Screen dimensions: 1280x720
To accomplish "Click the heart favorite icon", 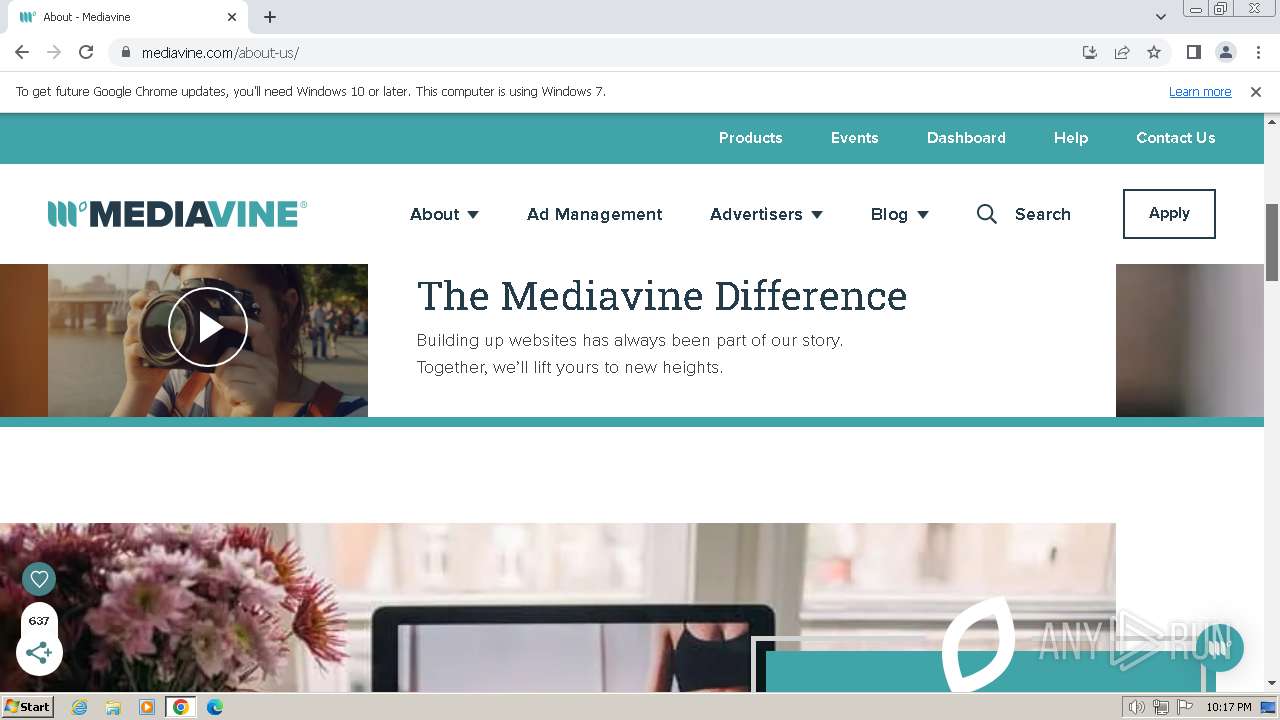I will pos(39,579).
